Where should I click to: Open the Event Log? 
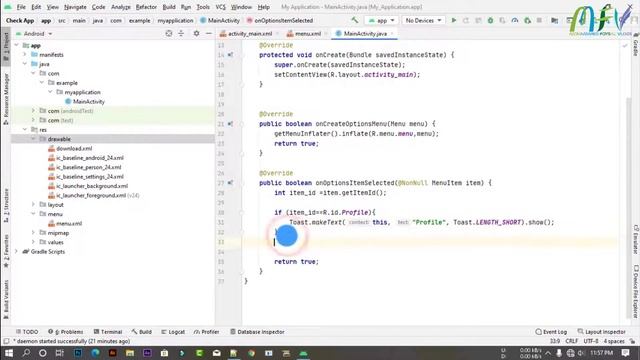pyautogui.click(x=551, y=332)
